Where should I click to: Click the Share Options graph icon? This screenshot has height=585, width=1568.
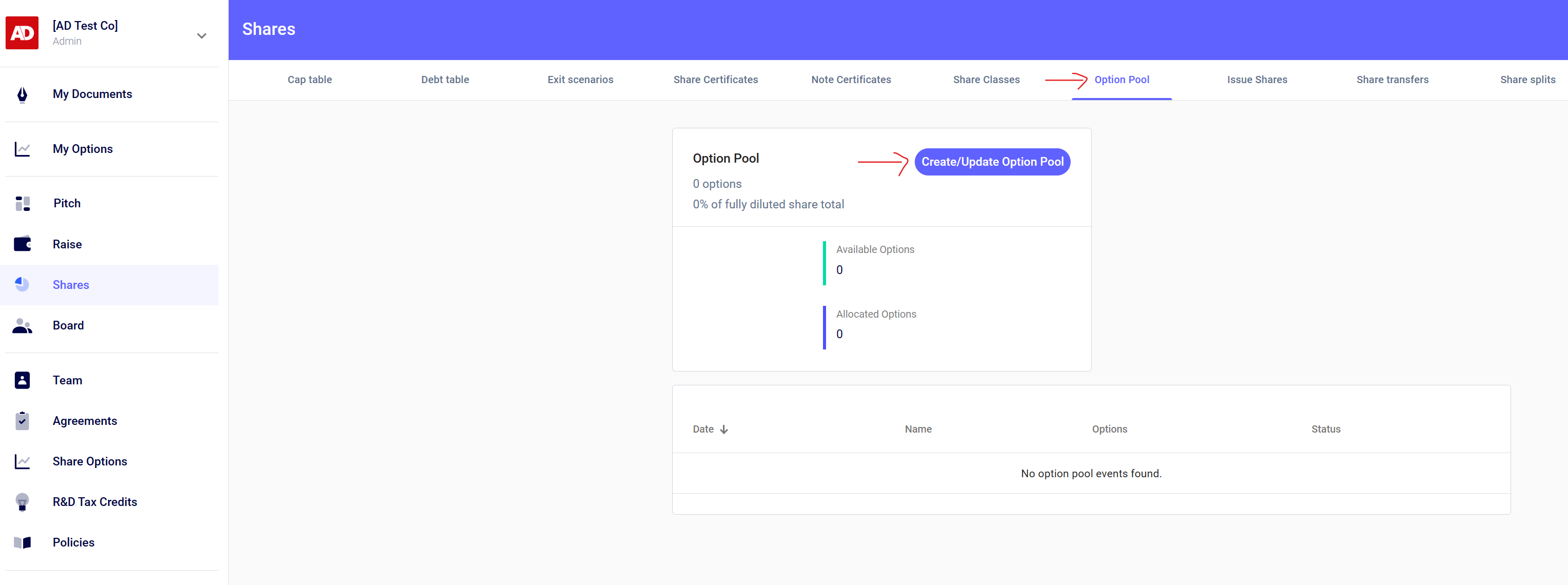[x=22, y=462]
